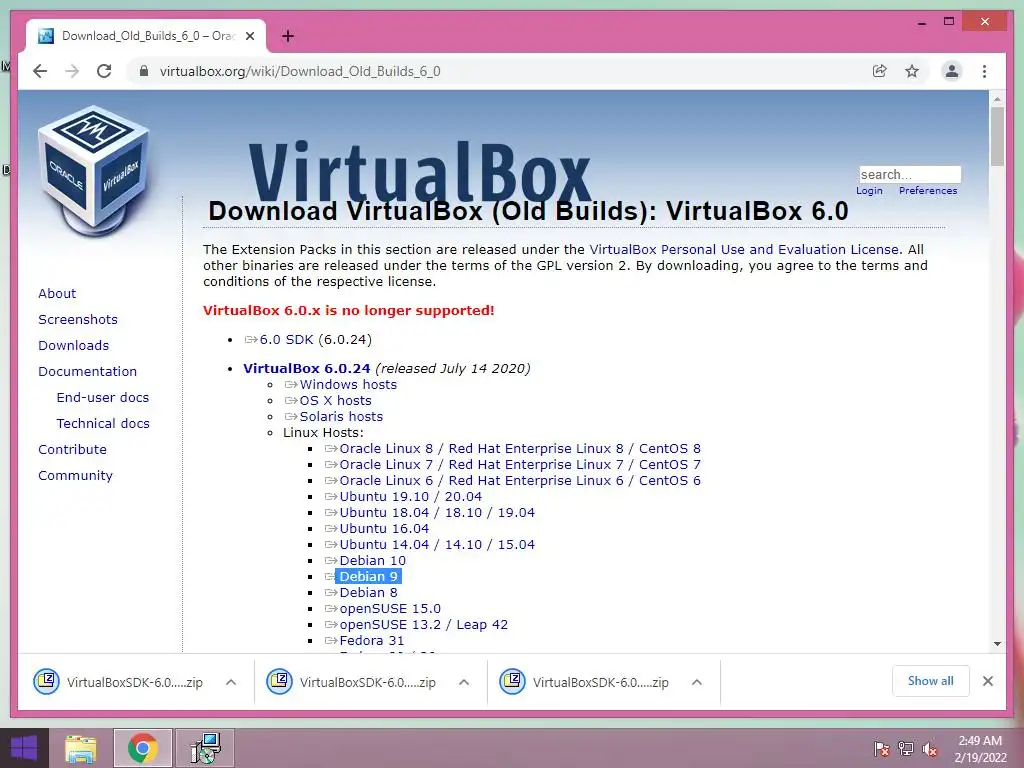Click the browser forward arrow

72,71
